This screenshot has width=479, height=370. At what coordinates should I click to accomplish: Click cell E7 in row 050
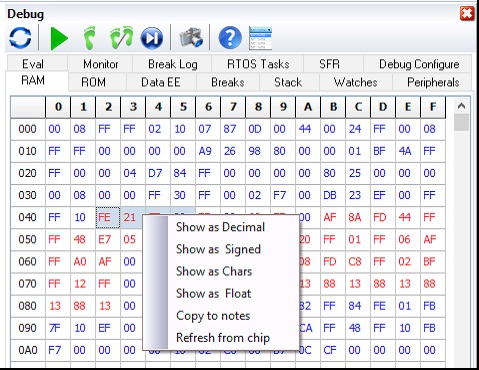(108, 239)
